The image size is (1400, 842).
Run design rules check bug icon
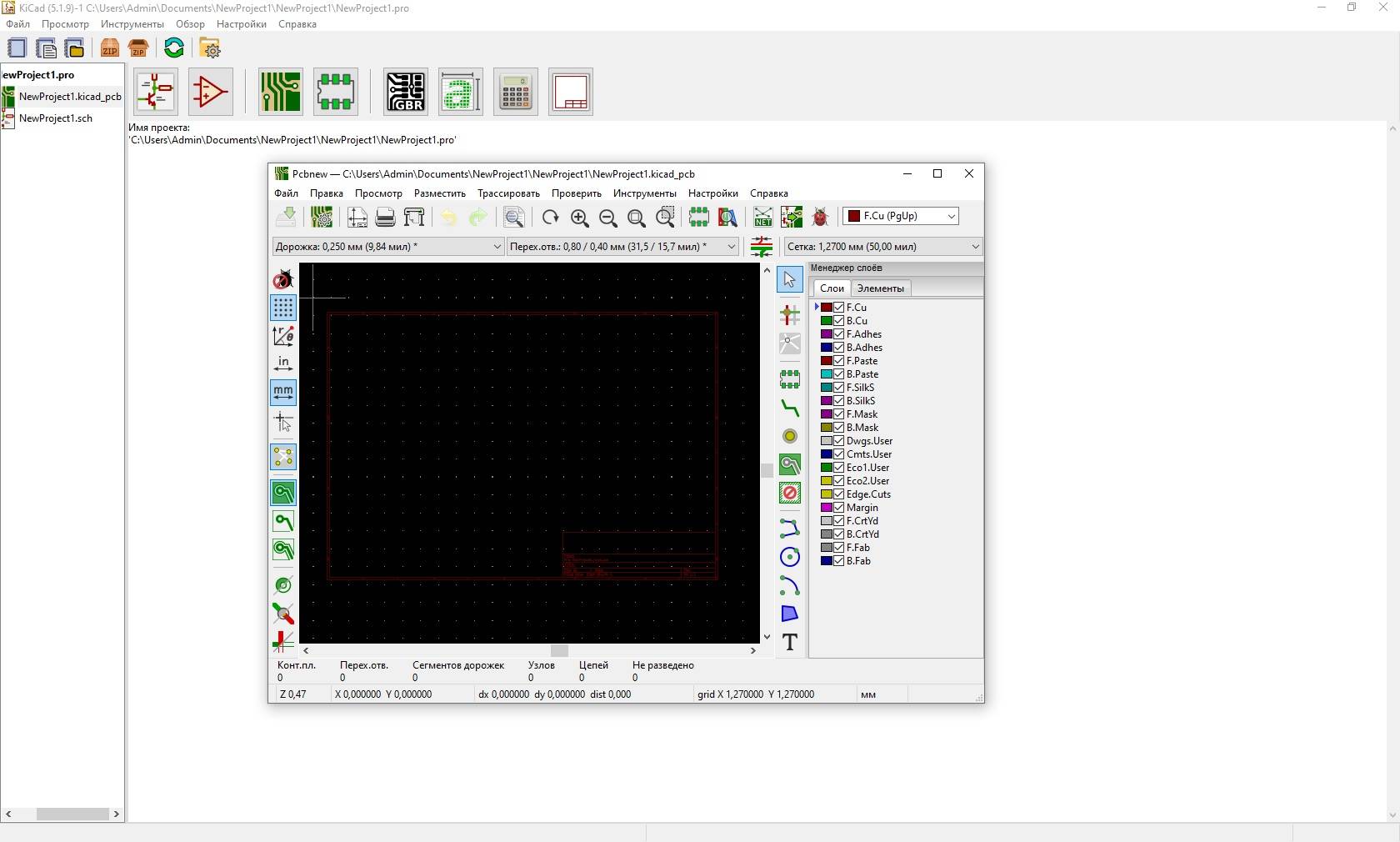820,218
